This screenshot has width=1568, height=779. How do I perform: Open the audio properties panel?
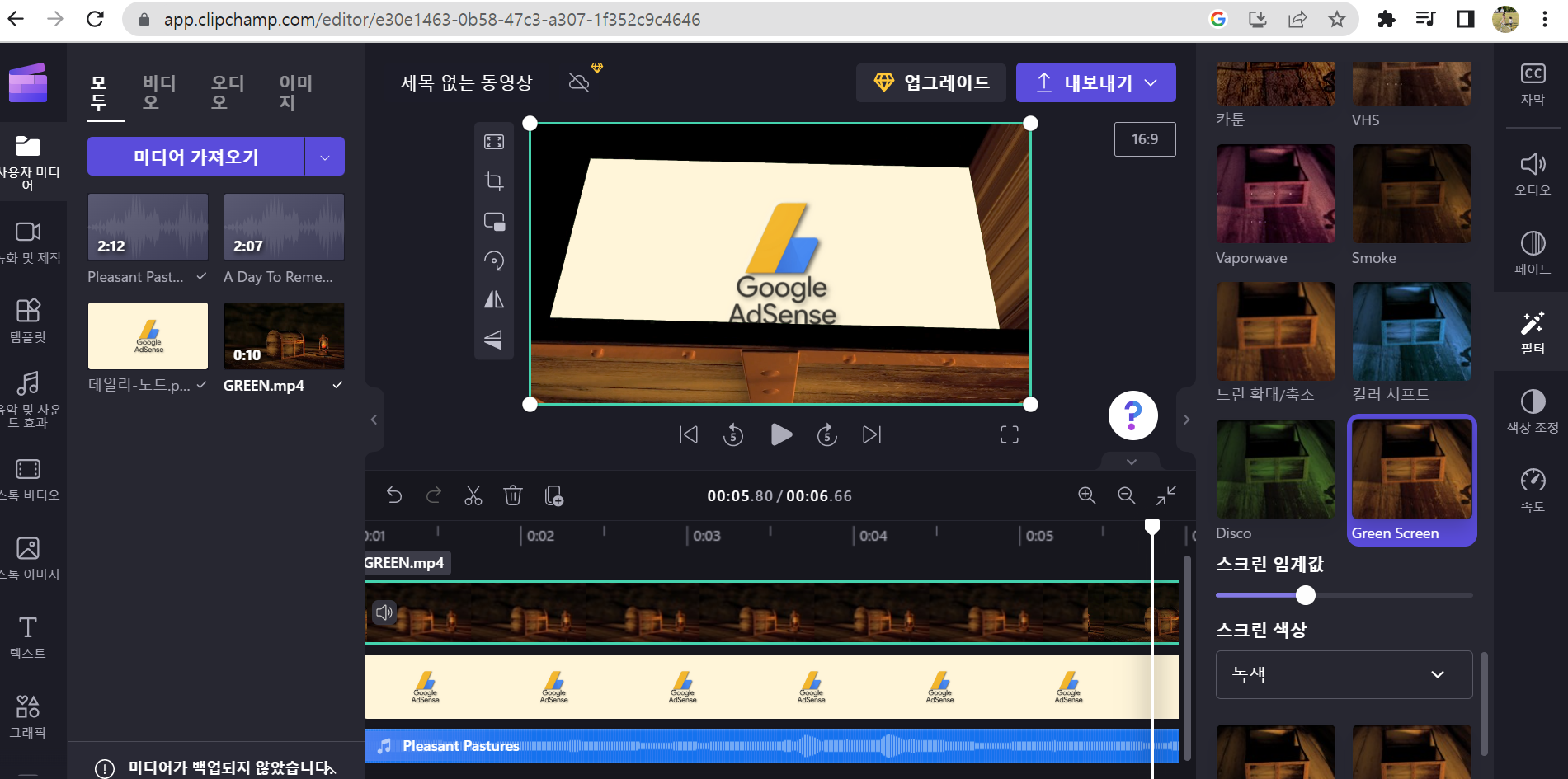click(1533, 174)
